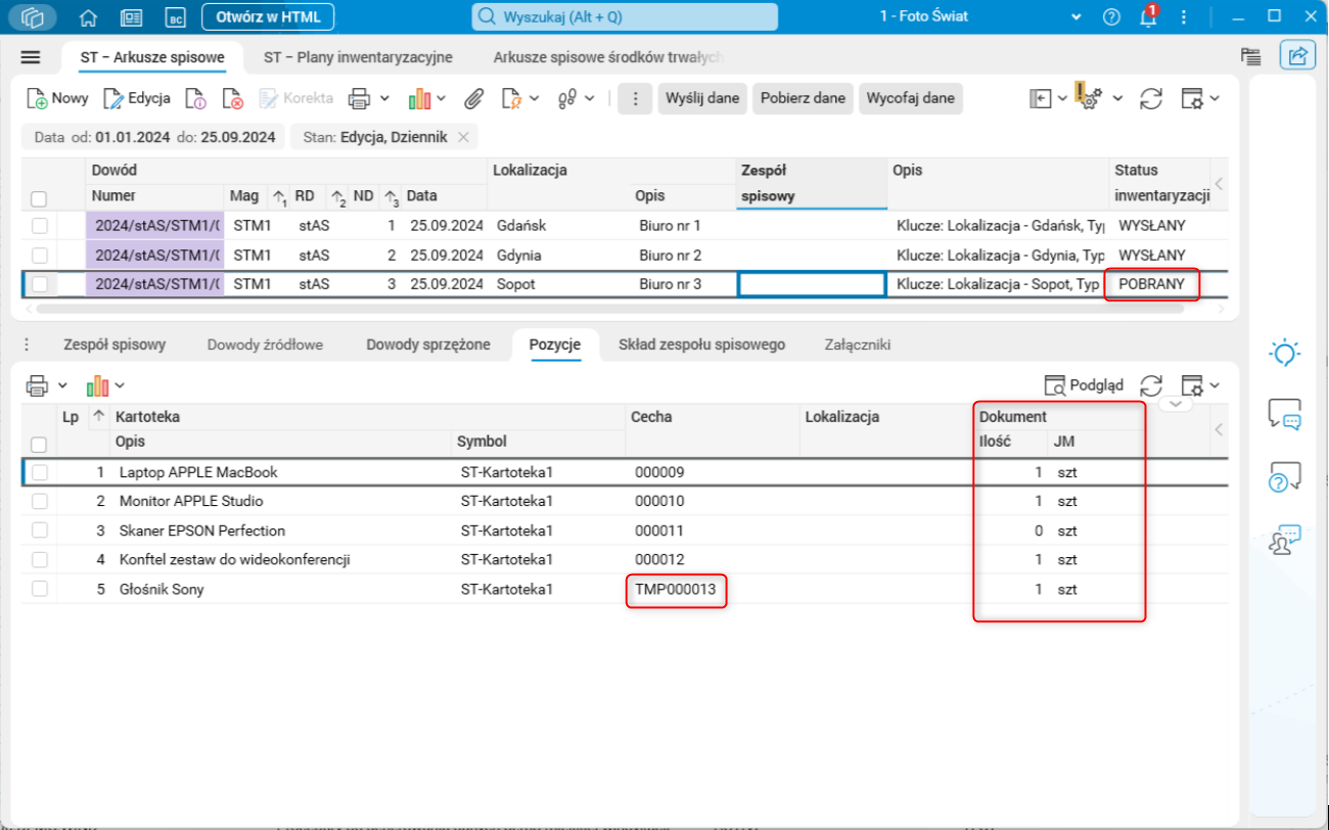1329x830 pixels.
Task: Switch to ST – Plany inwentaryzacyjne tab
Action: [358, 57]
